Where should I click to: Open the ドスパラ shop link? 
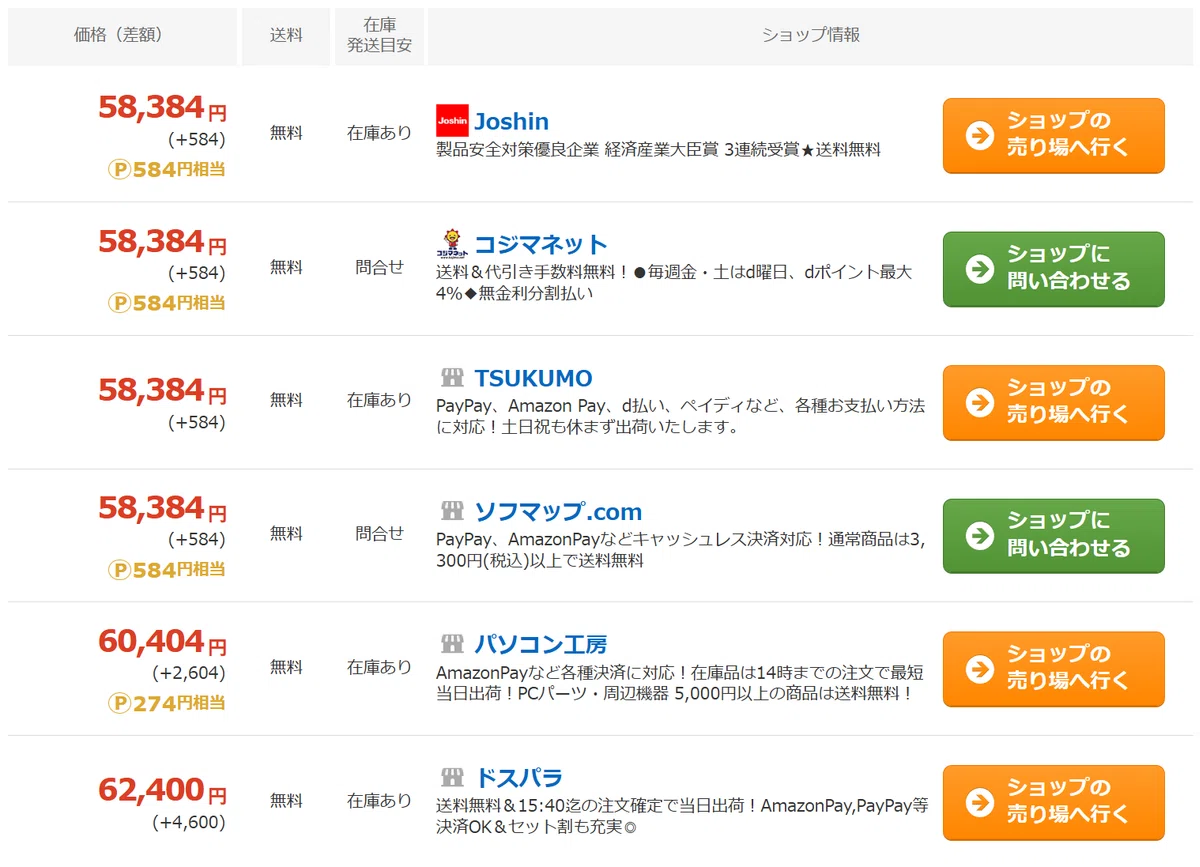(x=518, y=777)
